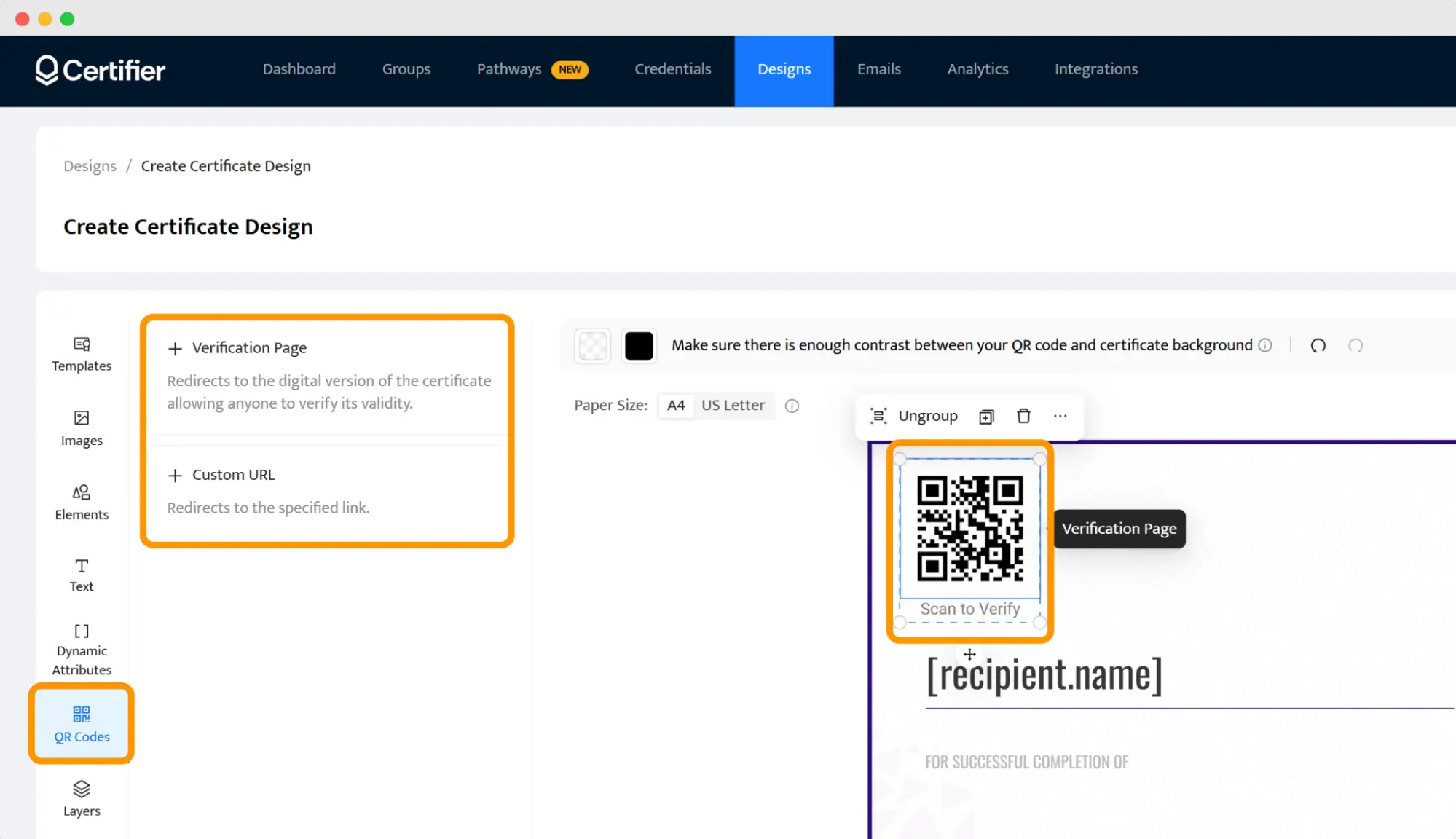Select transparent QR color swatch

click(593, 345)
